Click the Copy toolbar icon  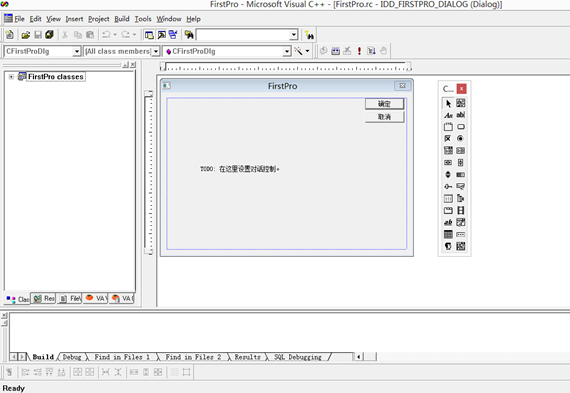point(78,35)
